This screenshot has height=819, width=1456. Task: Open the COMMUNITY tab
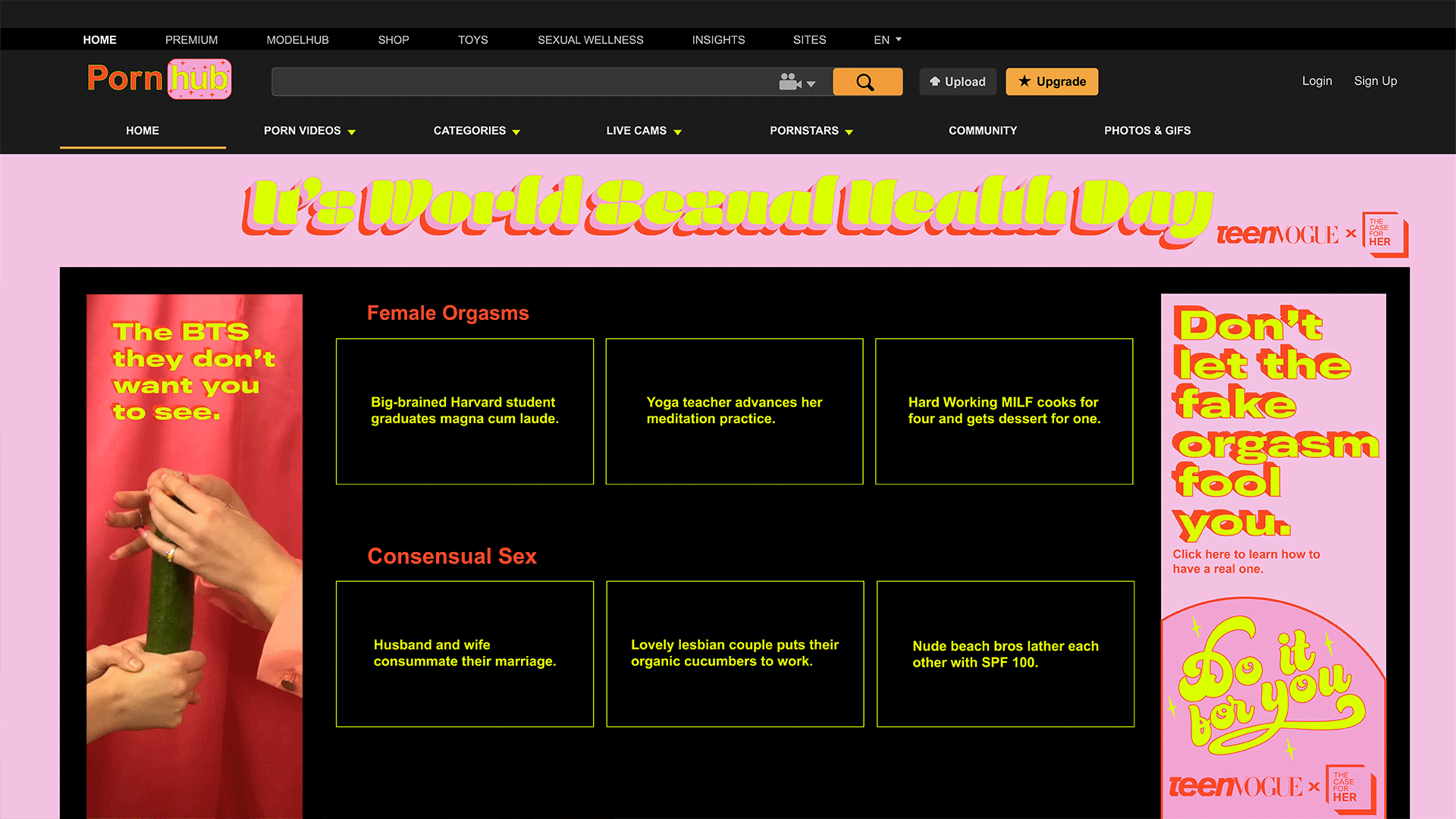pyautogui.click(x=983, y=130)
